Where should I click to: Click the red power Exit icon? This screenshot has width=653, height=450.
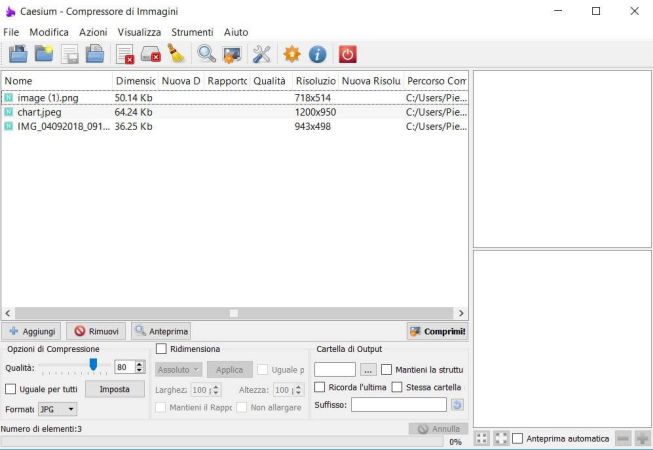coord(348,54)
